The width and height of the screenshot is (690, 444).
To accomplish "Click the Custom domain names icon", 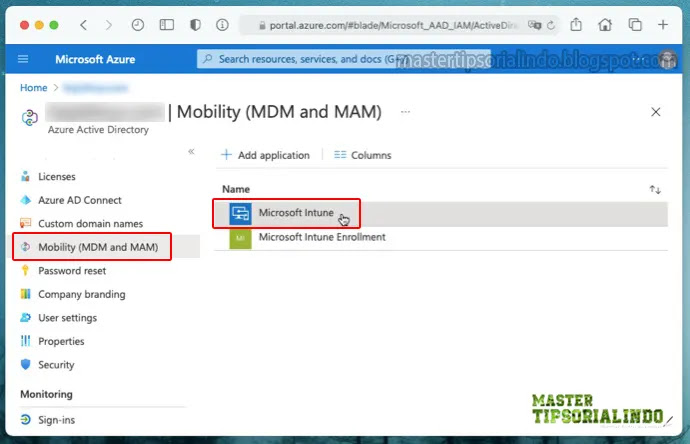I will click(26, 223).
